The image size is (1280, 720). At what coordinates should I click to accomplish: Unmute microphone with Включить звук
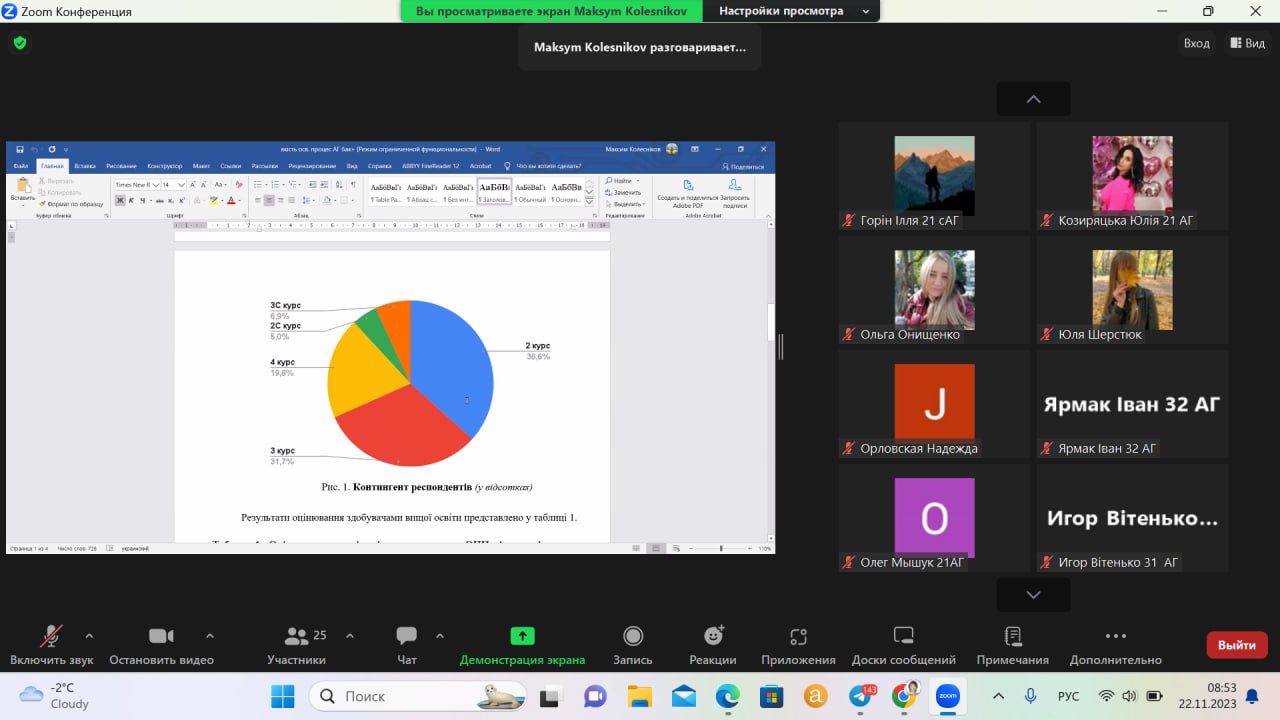pyautogui.click(x=51, y=645)
